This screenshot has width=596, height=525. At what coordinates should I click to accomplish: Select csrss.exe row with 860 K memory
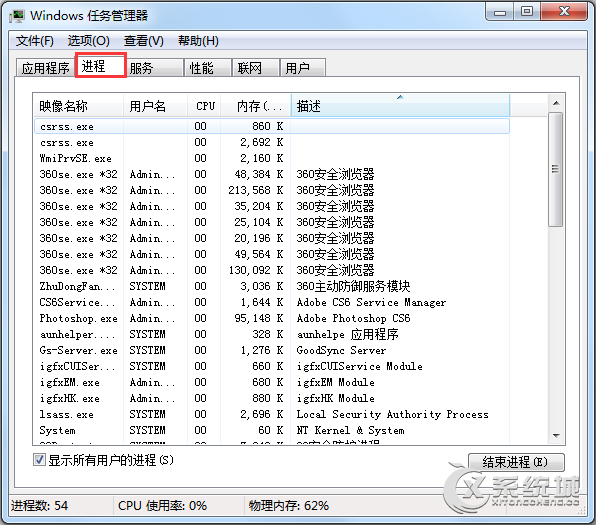click(x=272, y=126)
